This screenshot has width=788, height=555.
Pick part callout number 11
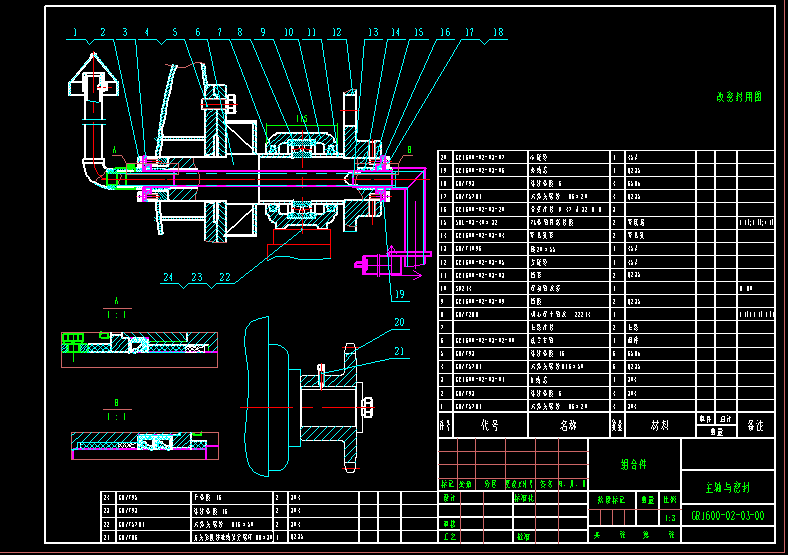click(312, 32)
